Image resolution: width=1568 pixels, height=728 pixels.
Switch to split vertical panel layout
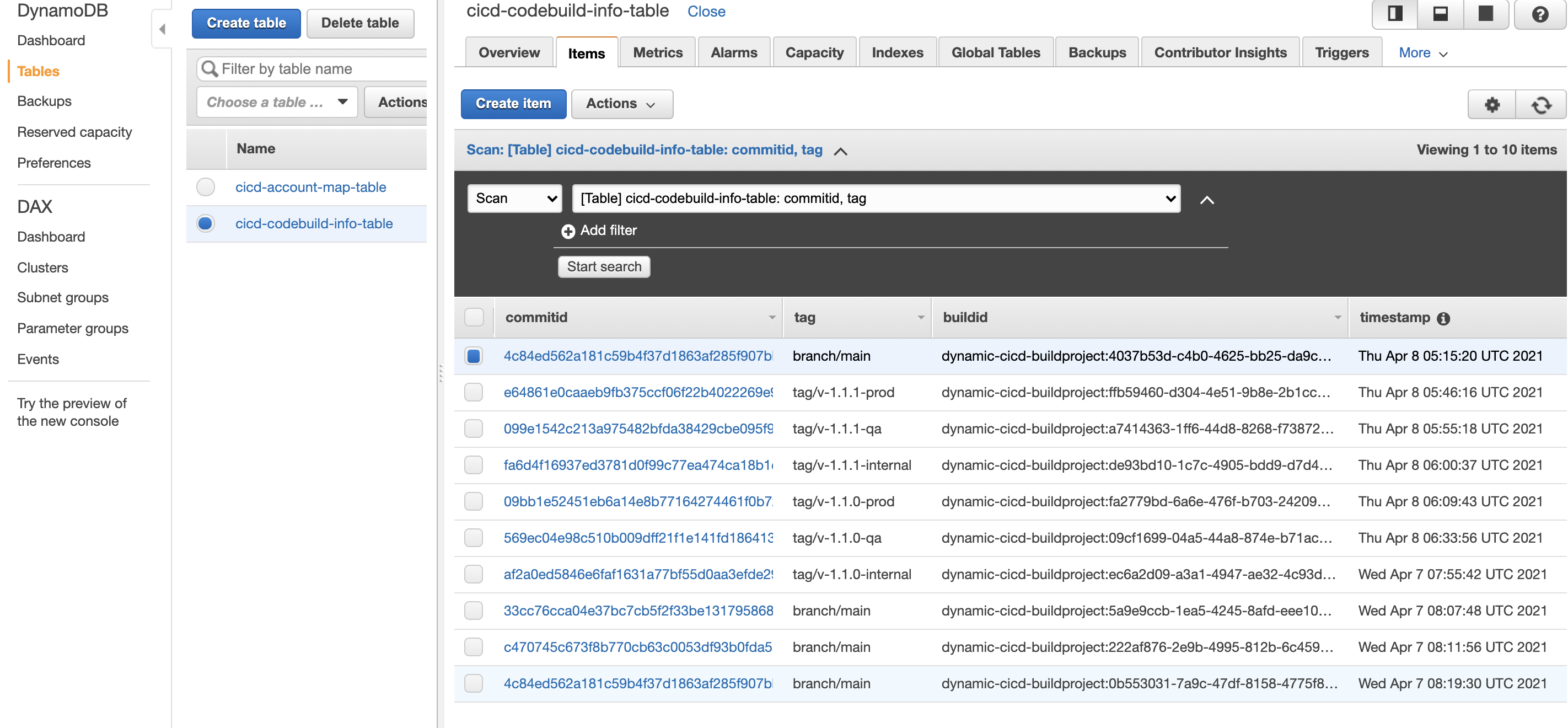(1394, 14)
